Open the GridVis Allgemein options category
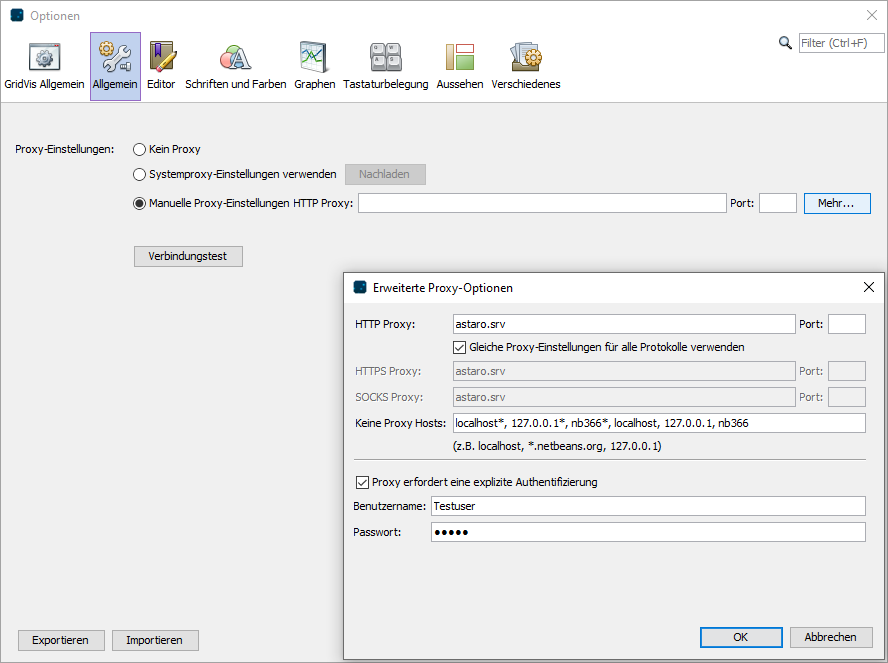The image size is (888, 663). click(44, 66)
